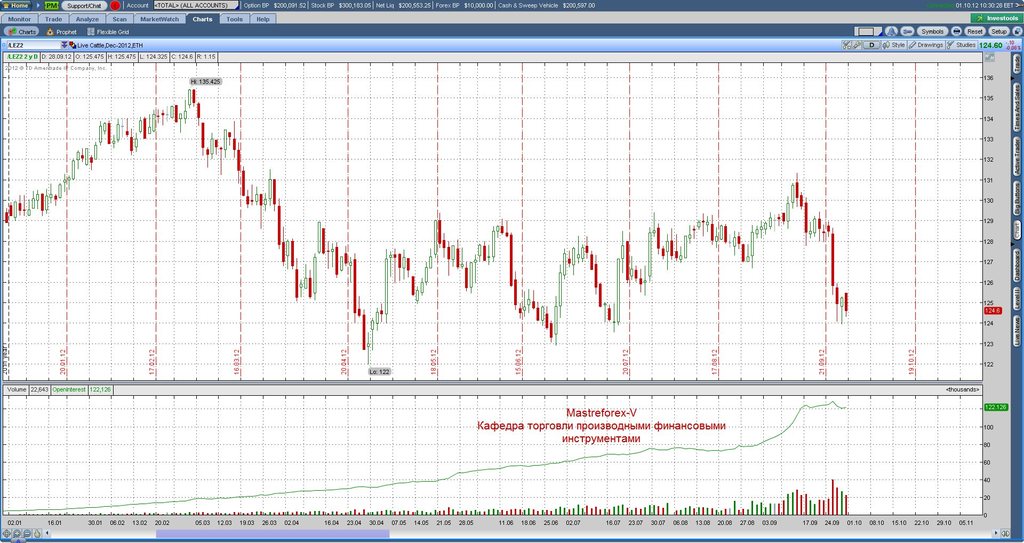
Task: Expand the Trade side panel
Action: coord(1017,64)
